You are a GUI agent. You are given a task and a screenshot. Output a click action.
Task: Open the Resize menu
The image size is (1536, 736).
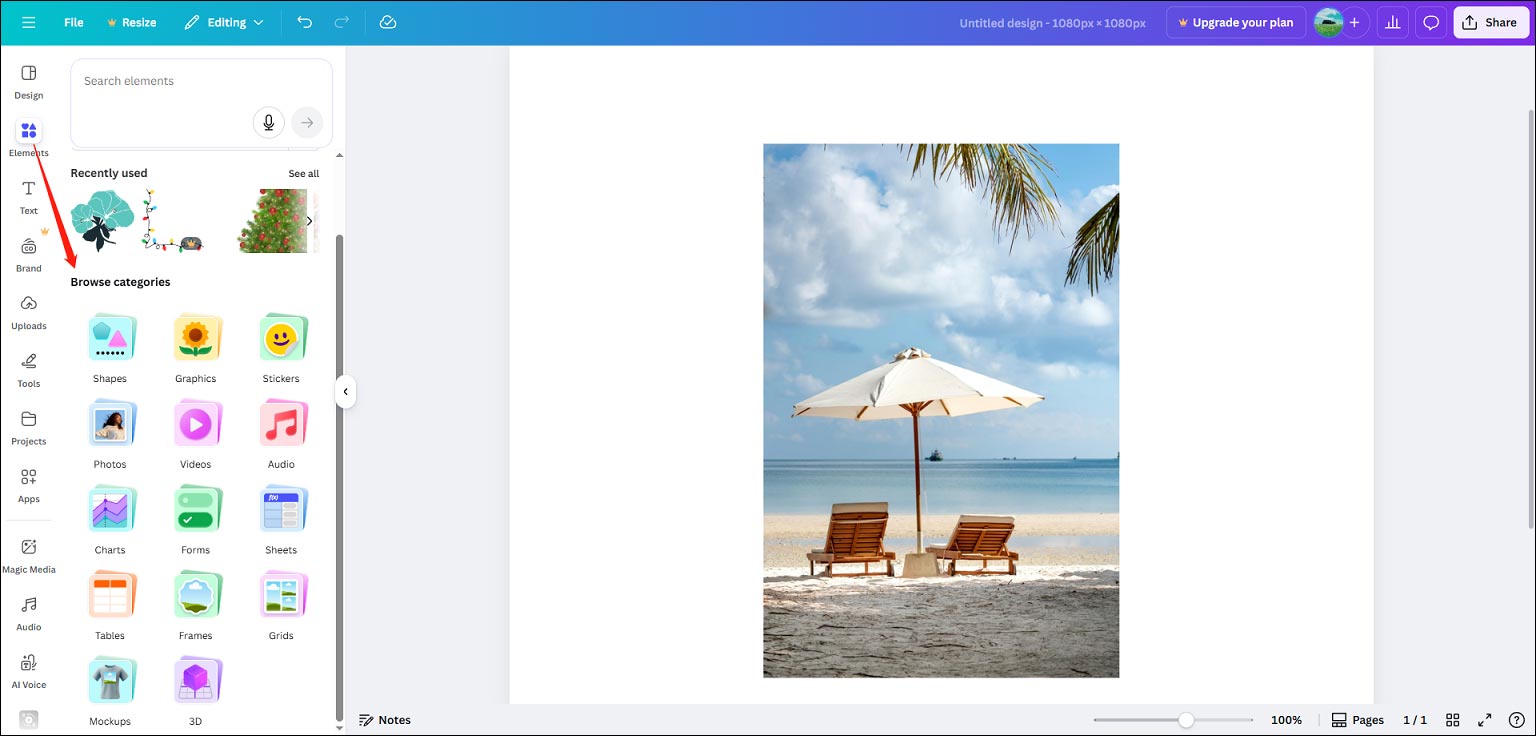point(131,21)
